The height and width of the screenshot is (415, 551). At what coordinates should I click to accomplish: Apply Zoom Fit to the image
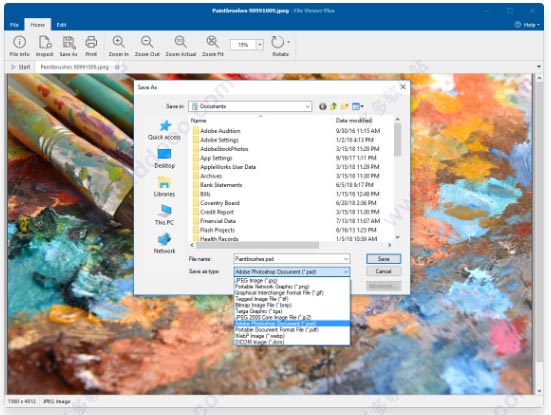pyautogui.click(x=213, y=46)
